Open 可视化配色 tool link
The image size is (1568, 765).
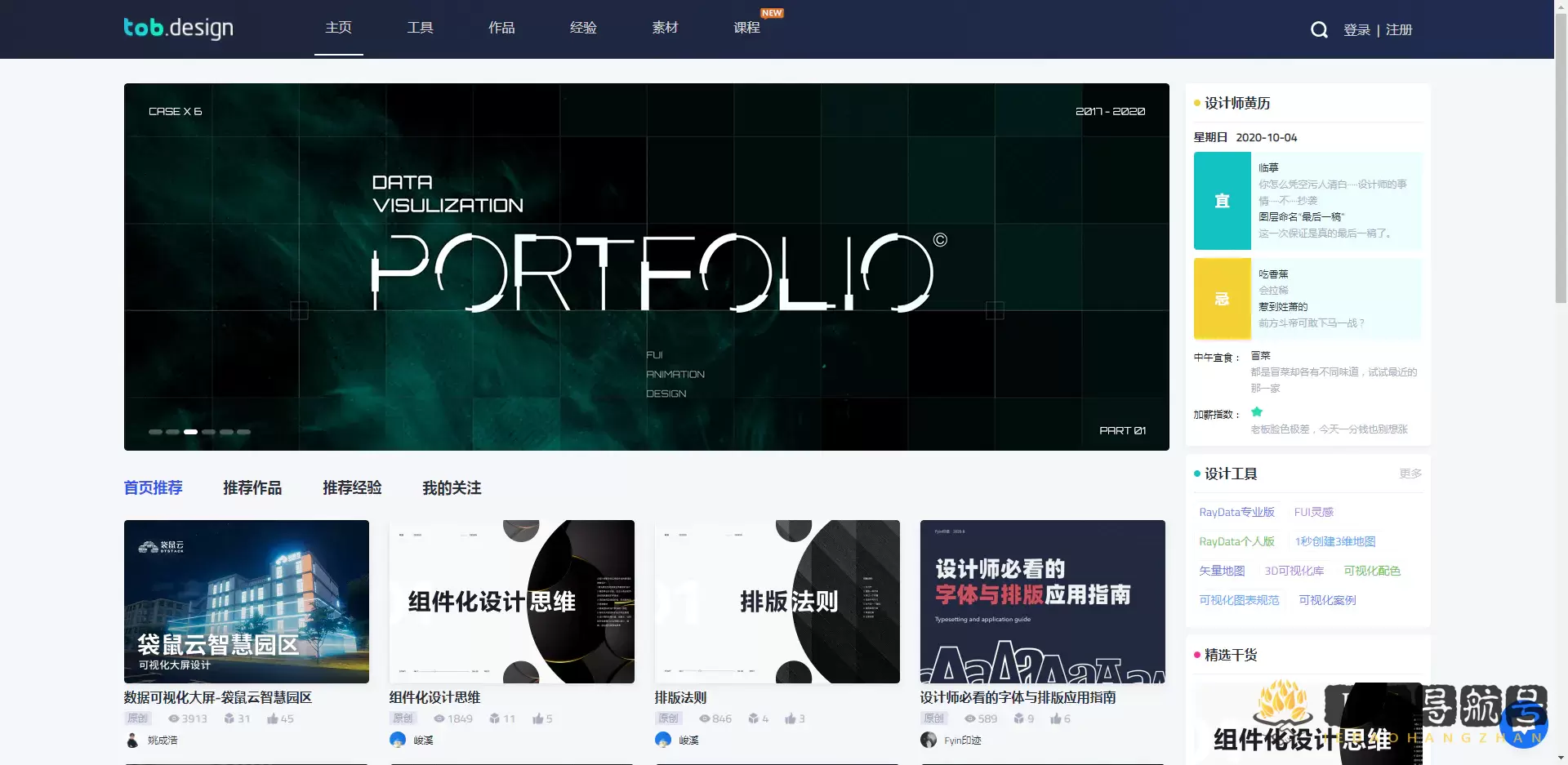(x=1372, y=571)
